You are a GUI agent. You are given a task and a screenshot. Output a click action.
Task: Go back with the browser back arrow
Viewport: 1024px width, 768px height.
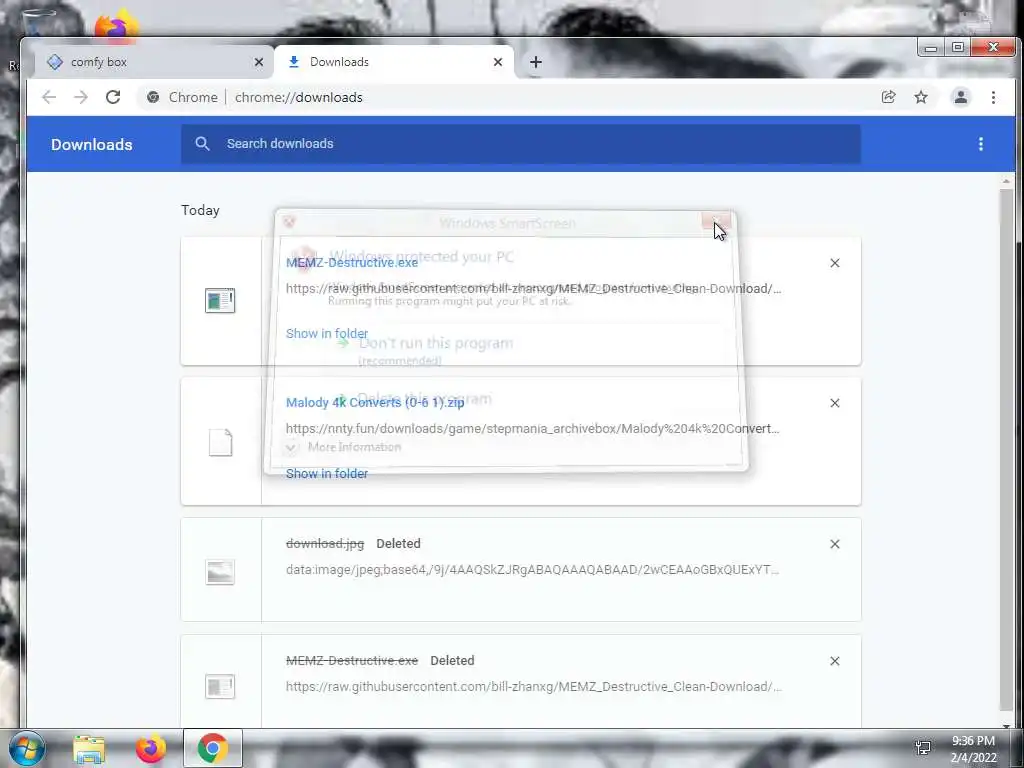point(49,97)
